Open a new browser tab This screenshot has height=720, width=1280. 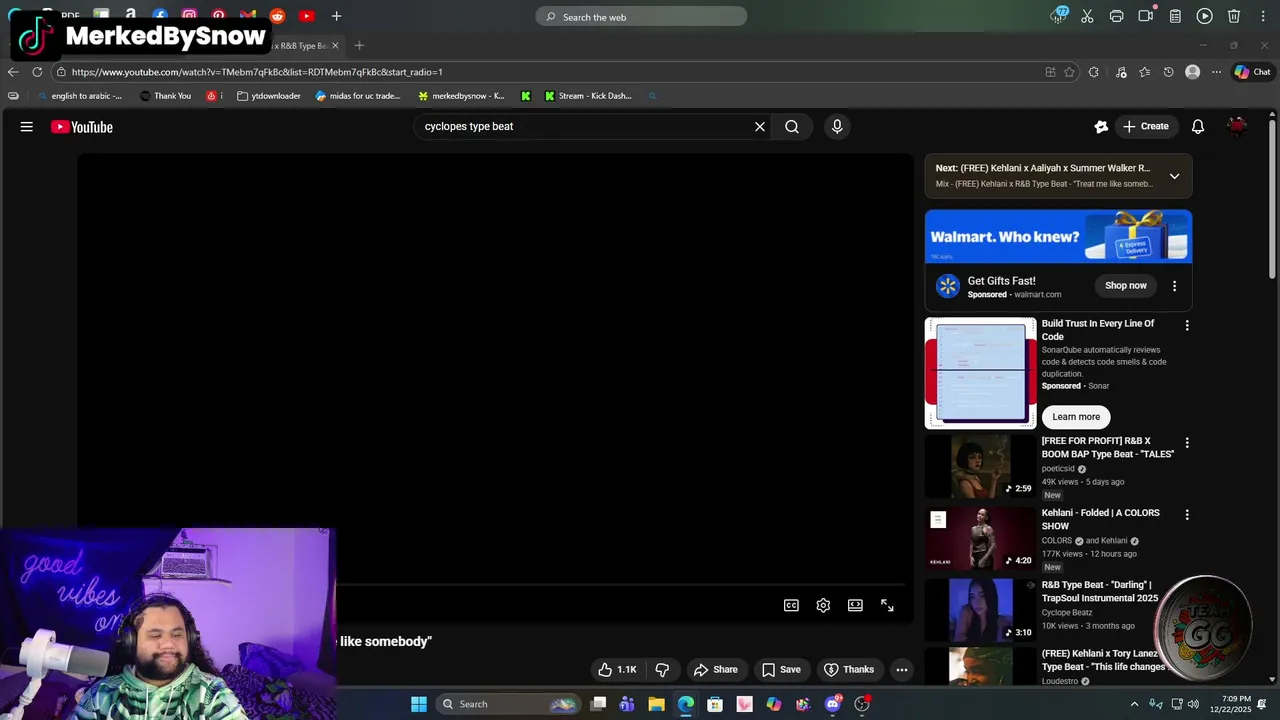pos(359,45)
